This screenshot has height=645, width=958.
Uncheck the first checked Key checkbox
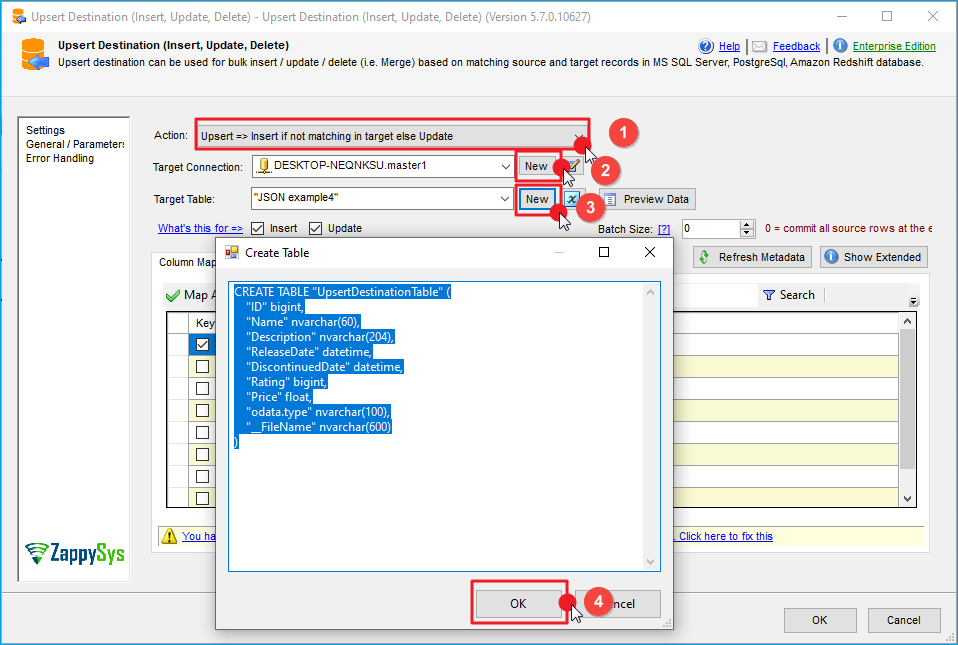(x=202, y=344)
